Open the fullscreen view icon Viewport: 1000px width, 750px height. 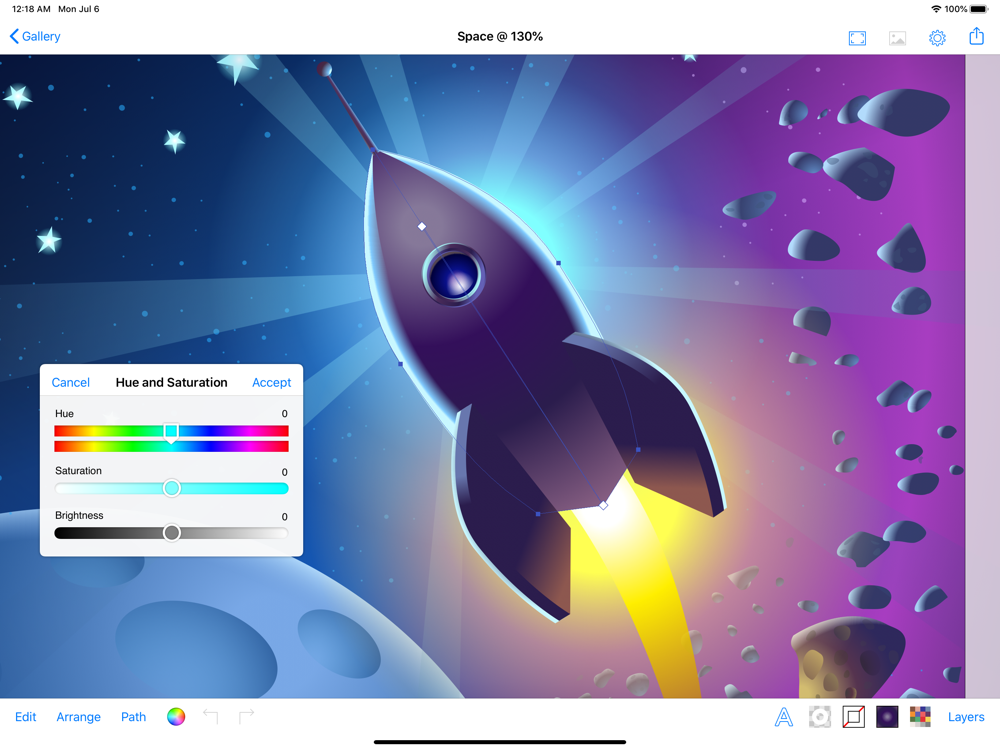pyautogui.click(x=857, y=38)
